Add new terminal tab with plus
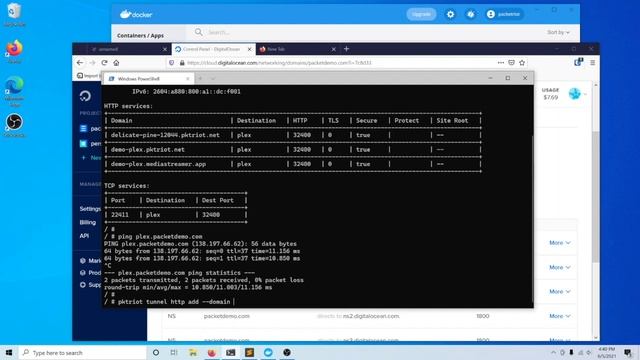 [x=200, y=79]
